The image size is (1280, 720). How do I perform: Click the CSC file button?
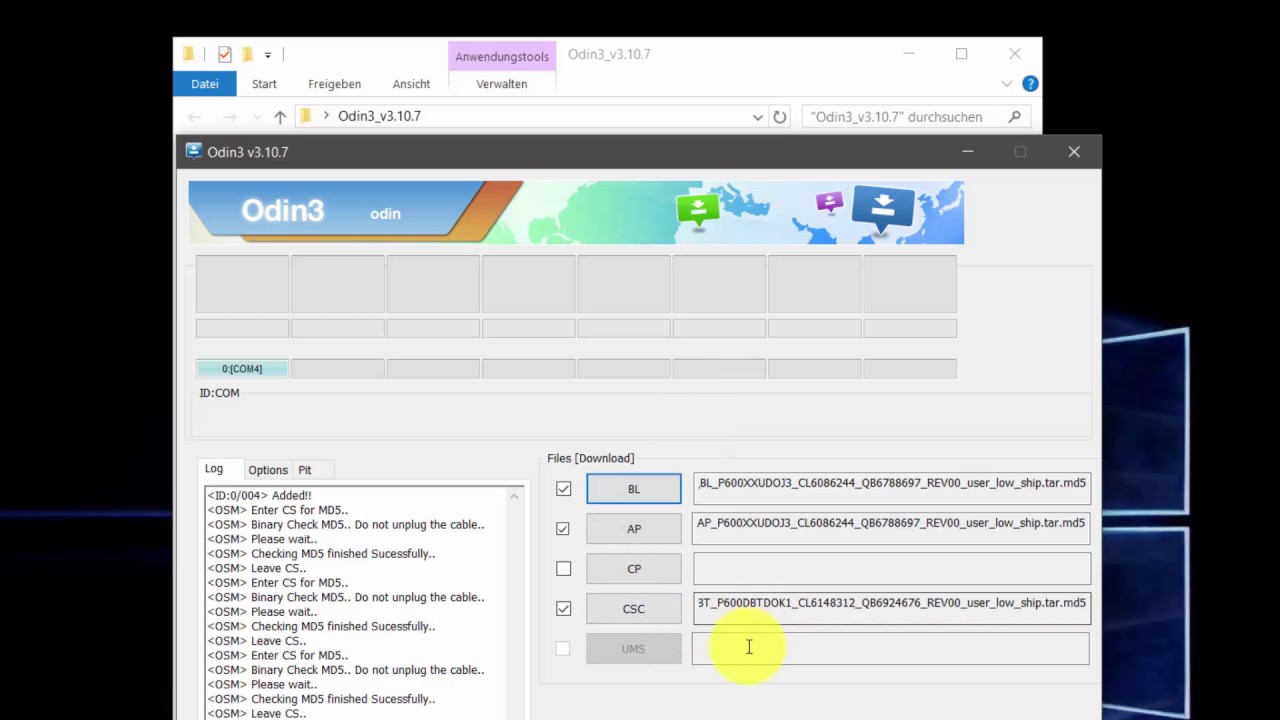[x=634, y=608]
